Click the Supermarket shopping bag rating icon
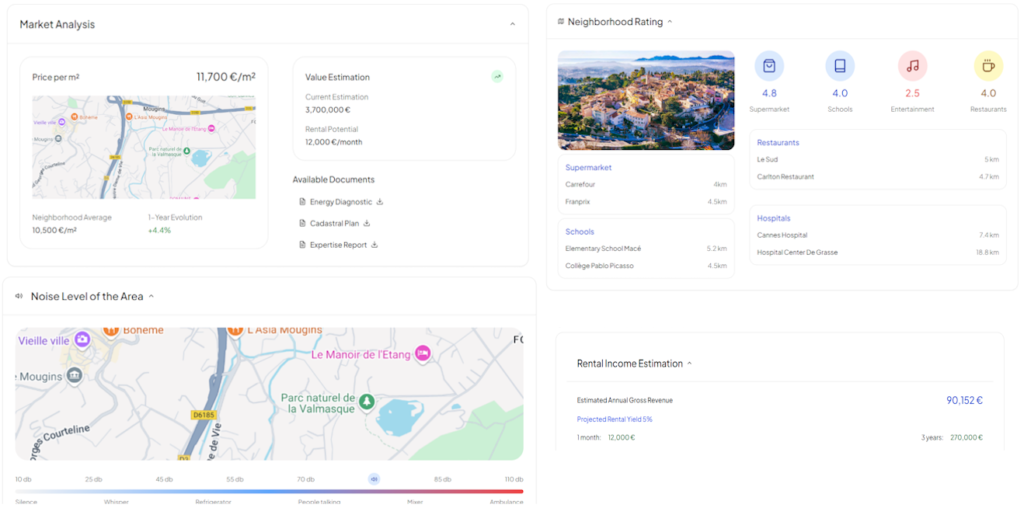The width and height of the screenshot is (1024, 508). tap(769, 66)
